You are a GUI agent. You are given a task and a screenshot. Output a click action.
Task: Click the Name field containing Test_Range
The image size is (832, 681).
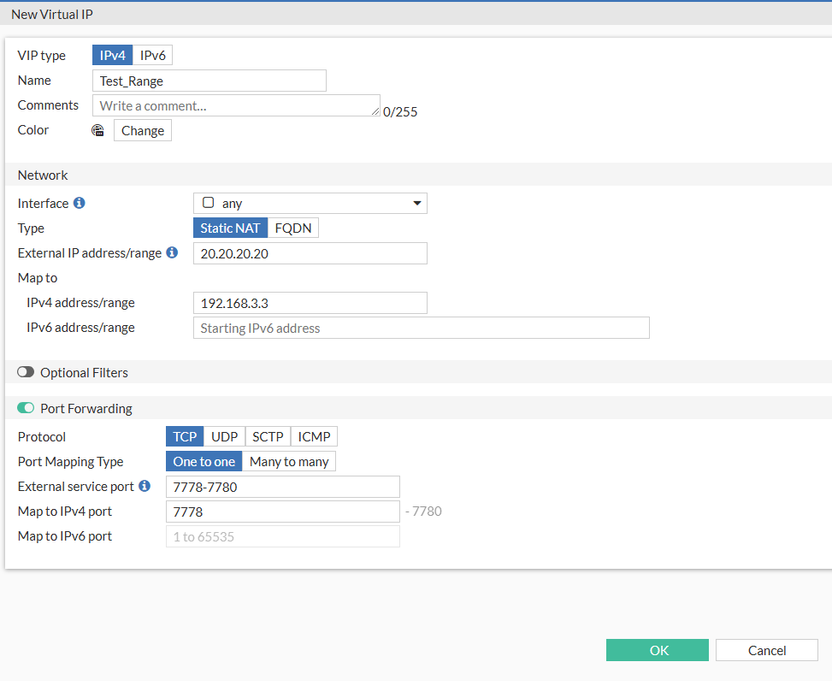(209, 81)
